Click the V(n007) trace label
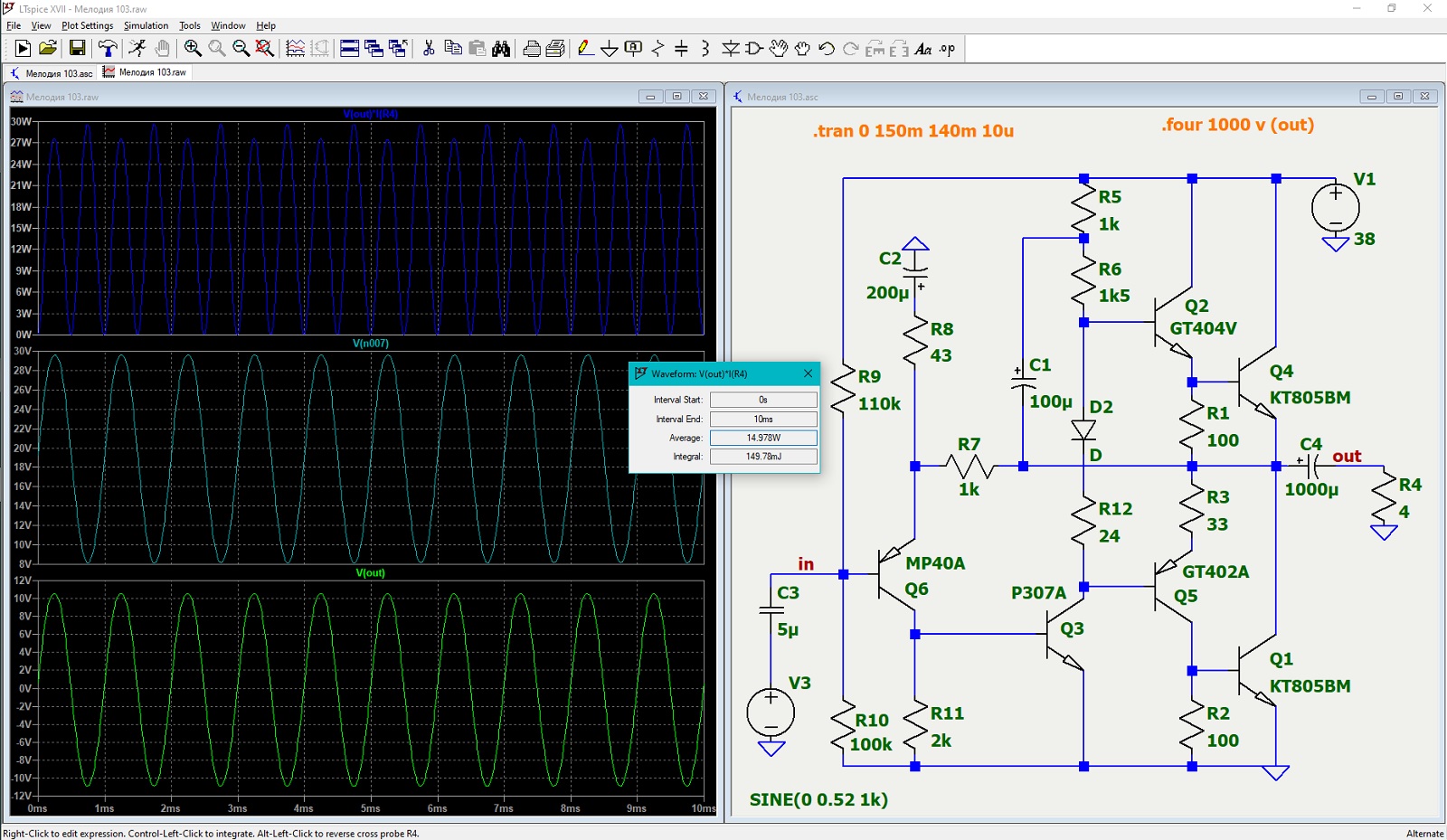Image resolution: width=1447 pixels, height=840 pixels. pyautogui.click(x=370, y=344)
